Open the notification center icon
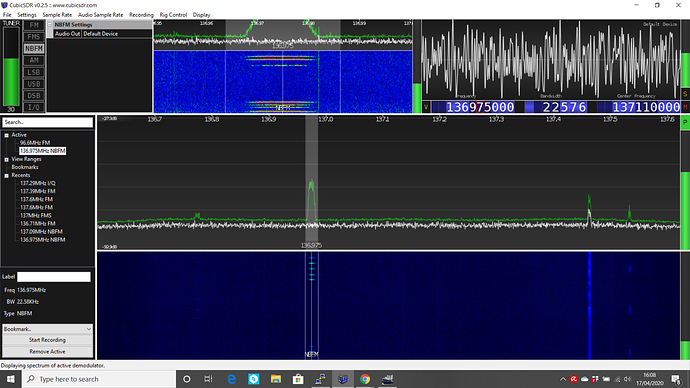Image resolution: width=690 pixels, height=388 pixels. pos(676,379)
